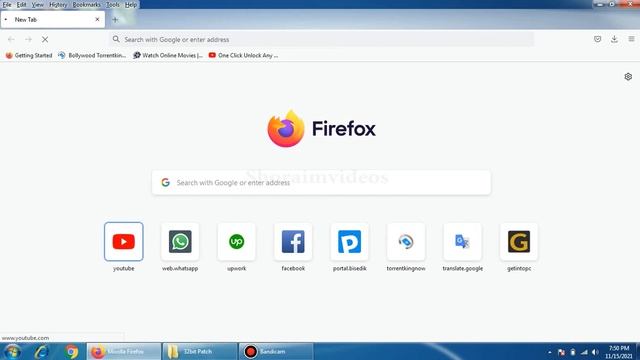Open the One Click Unlock Any bookmark

pos(243,55)
